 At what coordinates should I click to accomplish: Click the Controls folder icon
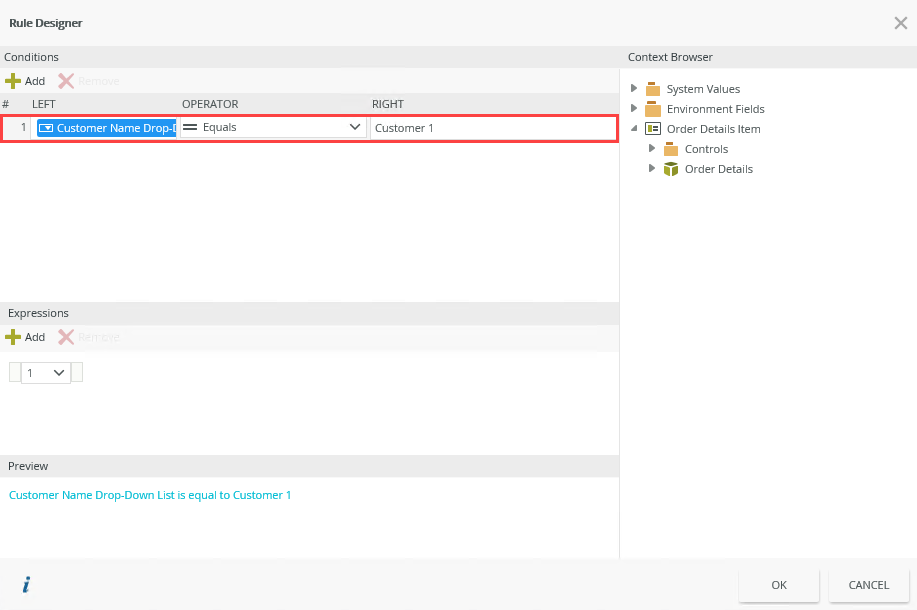[x=671, y=149]
